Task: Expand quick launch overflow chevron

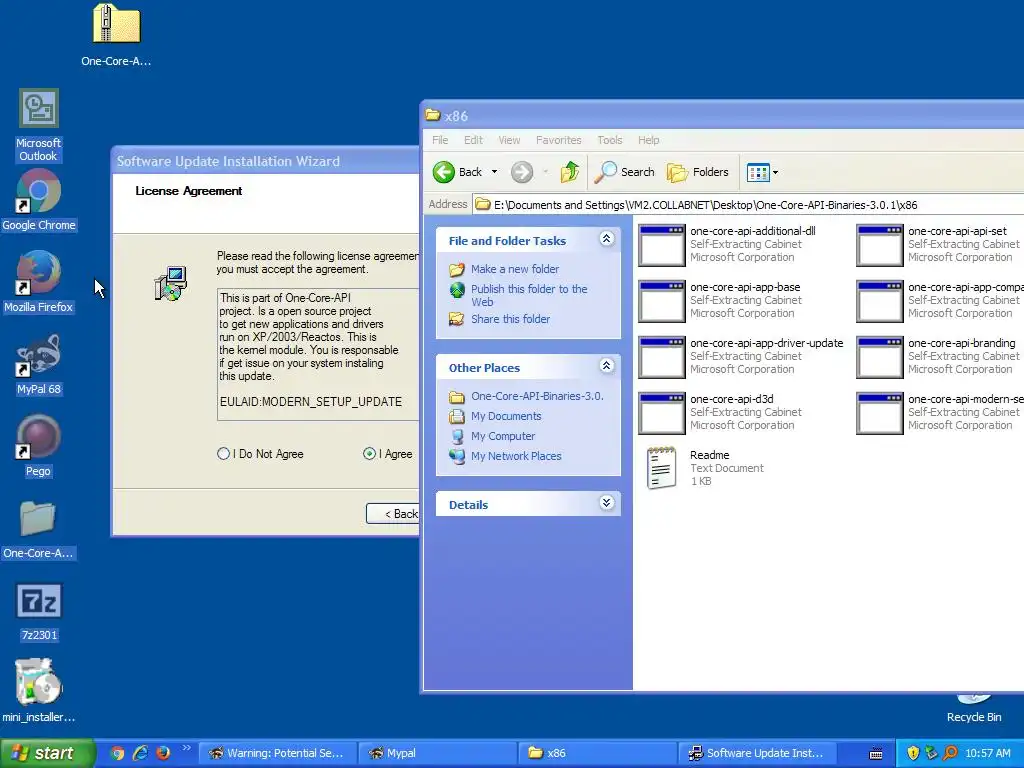Action: [x=186, y=748]
